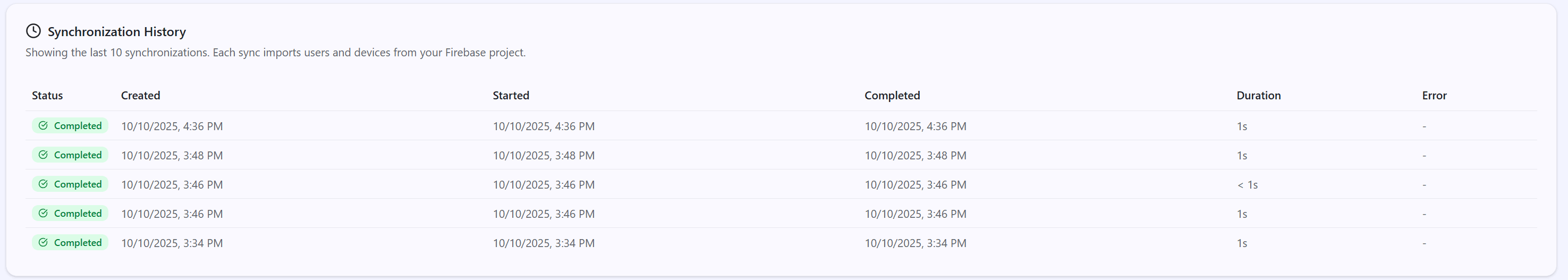This screenshot has height=280, width=1568.
Task: Click the Error column header
Action: pyautogui.click(x=1434, y=96)
